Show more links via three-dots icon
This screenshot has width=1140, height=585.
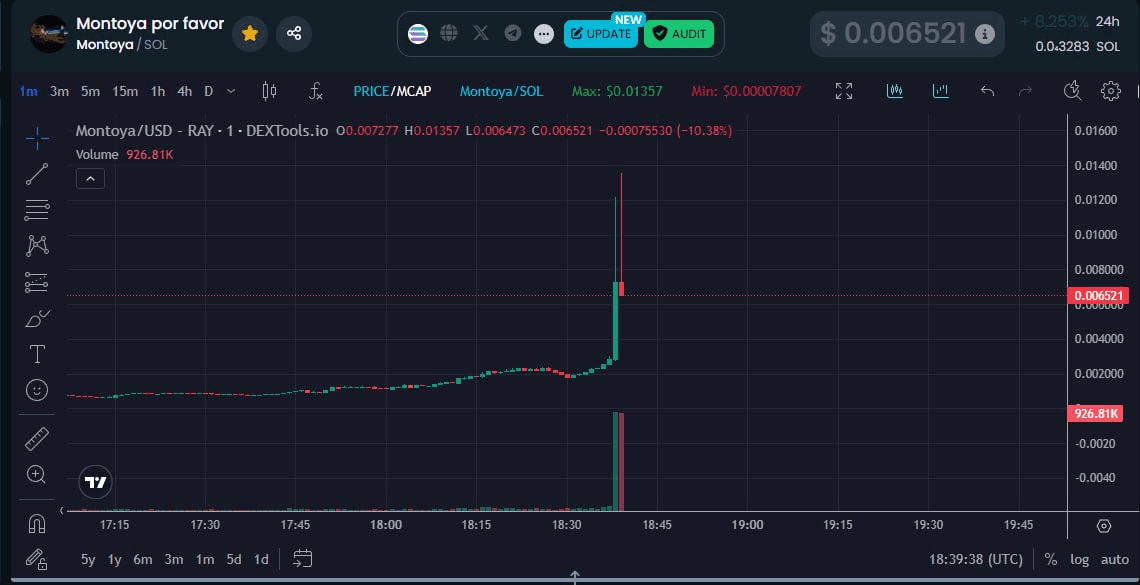(544, 34)
